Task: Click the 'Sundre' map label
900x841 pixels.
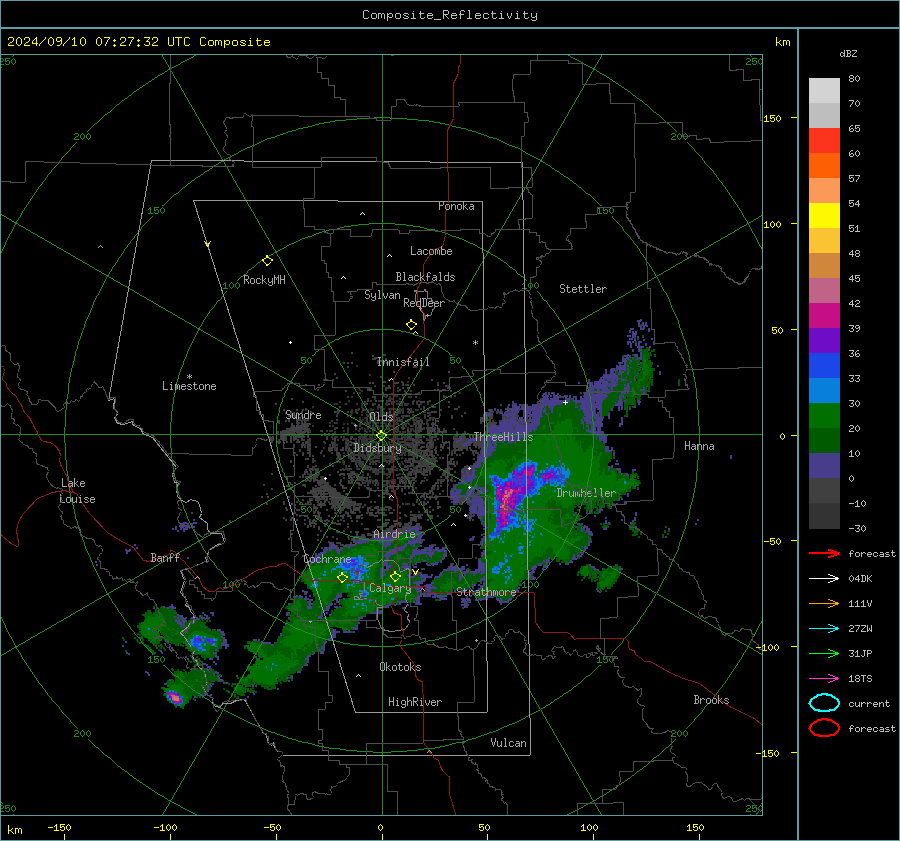Action: pyautogui.click(x=303, y=414)
